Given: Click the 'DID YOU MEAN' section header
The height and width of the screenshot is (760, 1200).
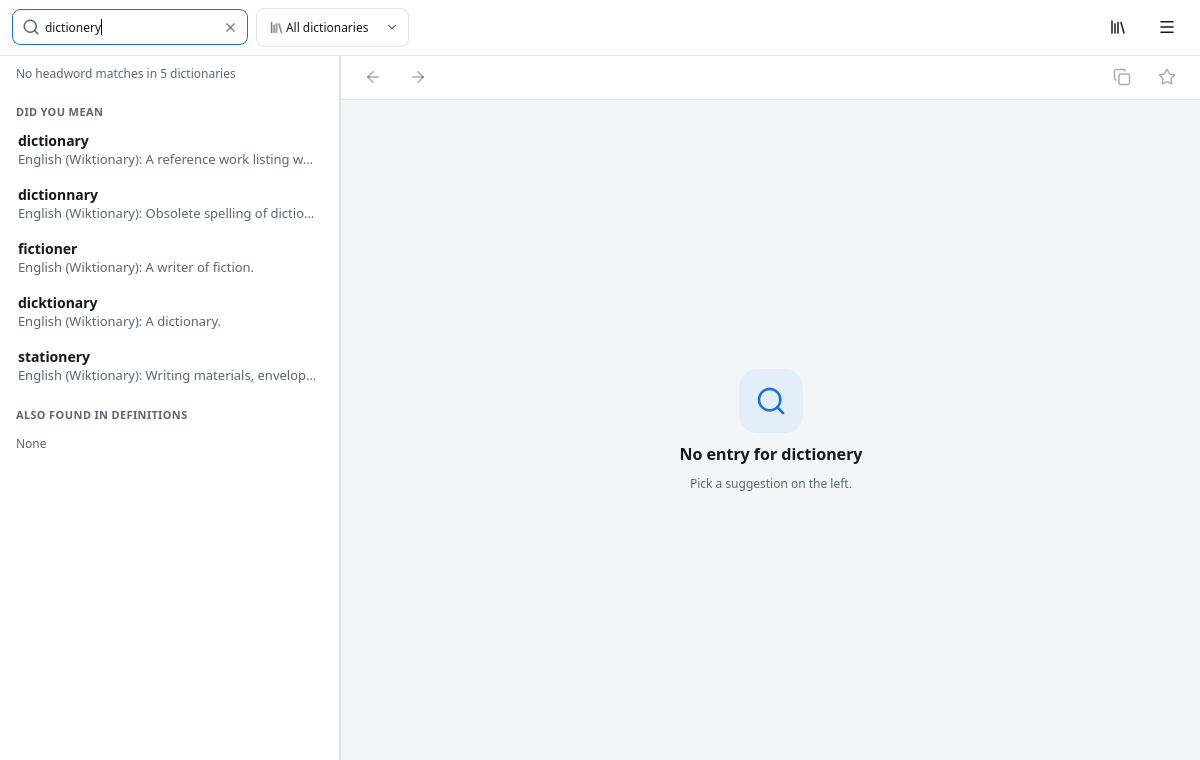Looking at the screenshot, I should tap(59, 112).
